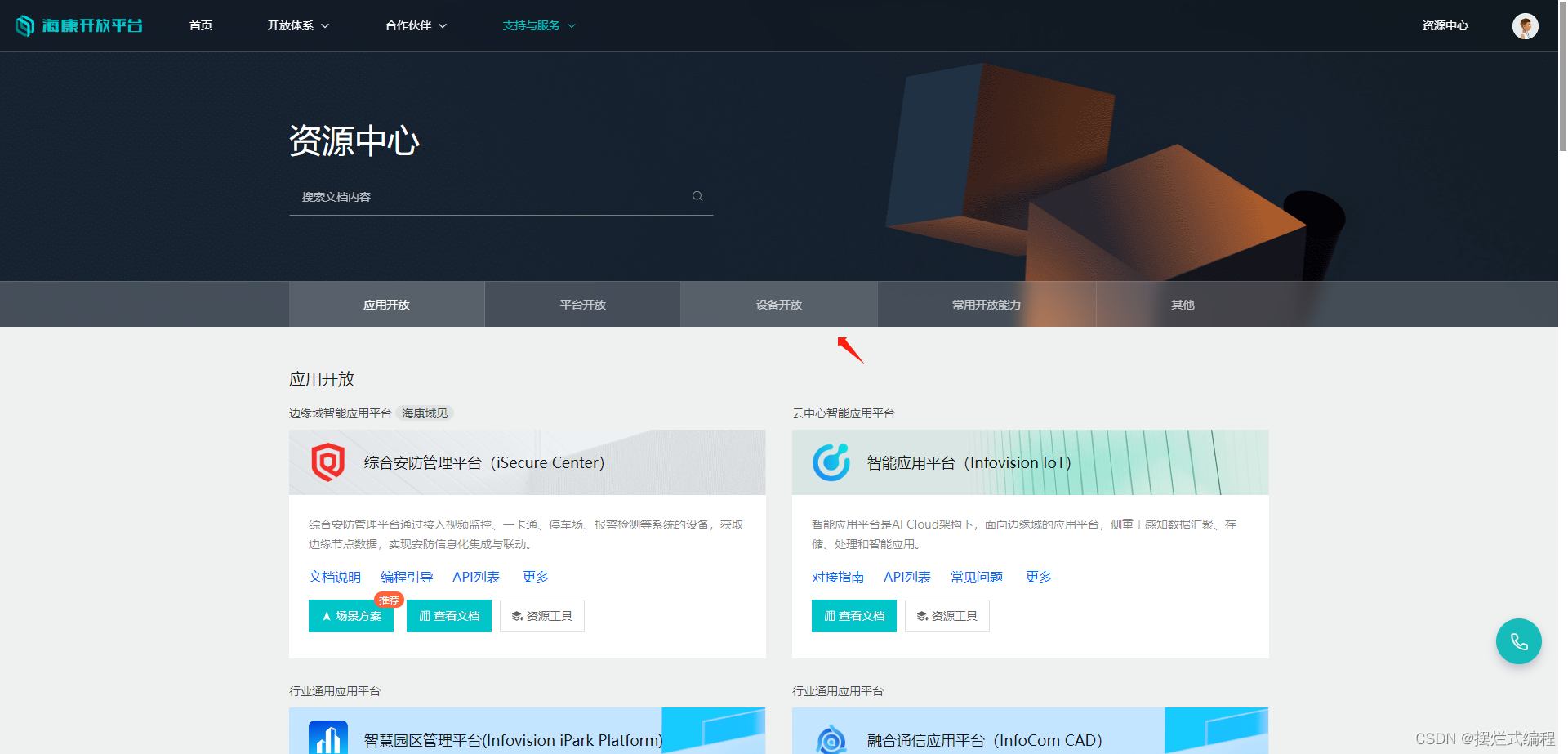Click the 场景方案 button
Screen dimensions: 1568x754
click(351, 616)
